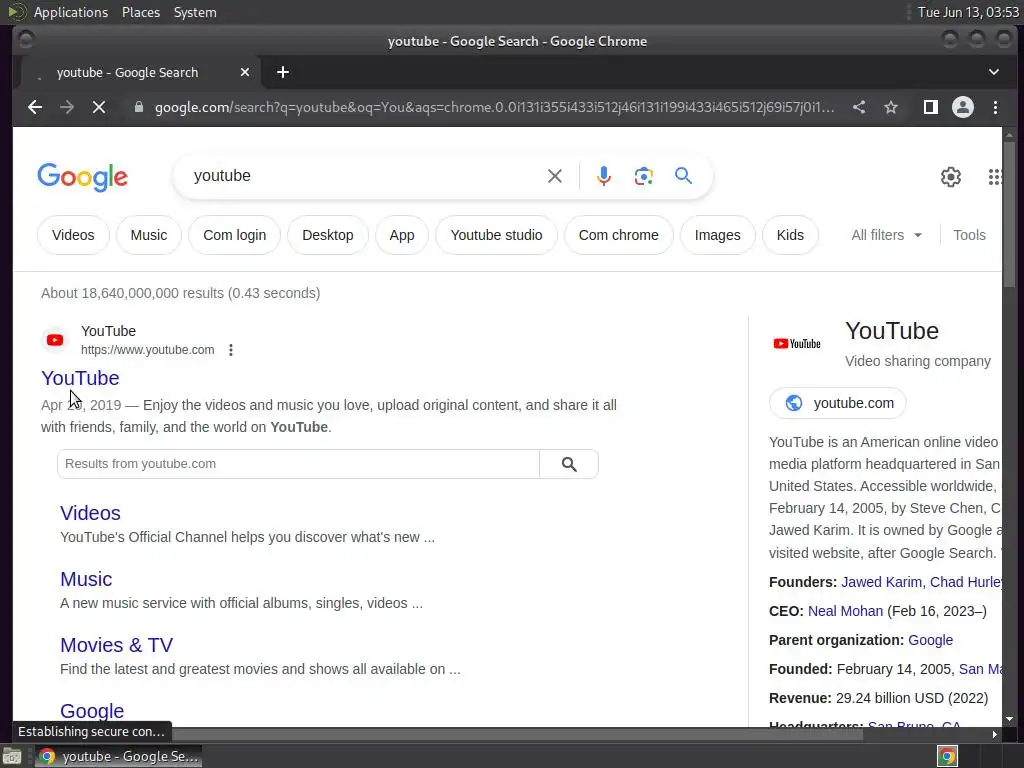
Task: Select the Kids filter chip
Action: 790,235
